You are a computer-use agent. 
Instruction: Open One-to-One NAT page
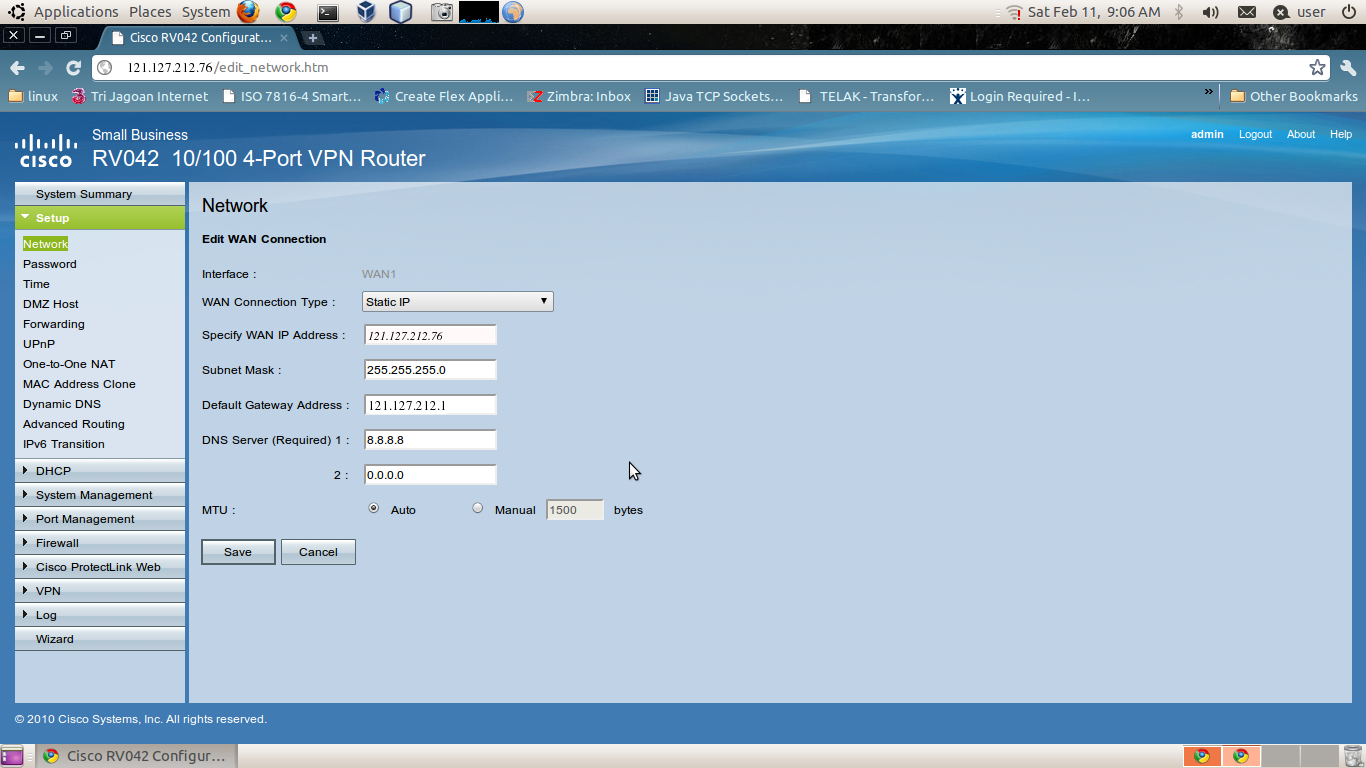pyautogui.click(x=69, y=364)
